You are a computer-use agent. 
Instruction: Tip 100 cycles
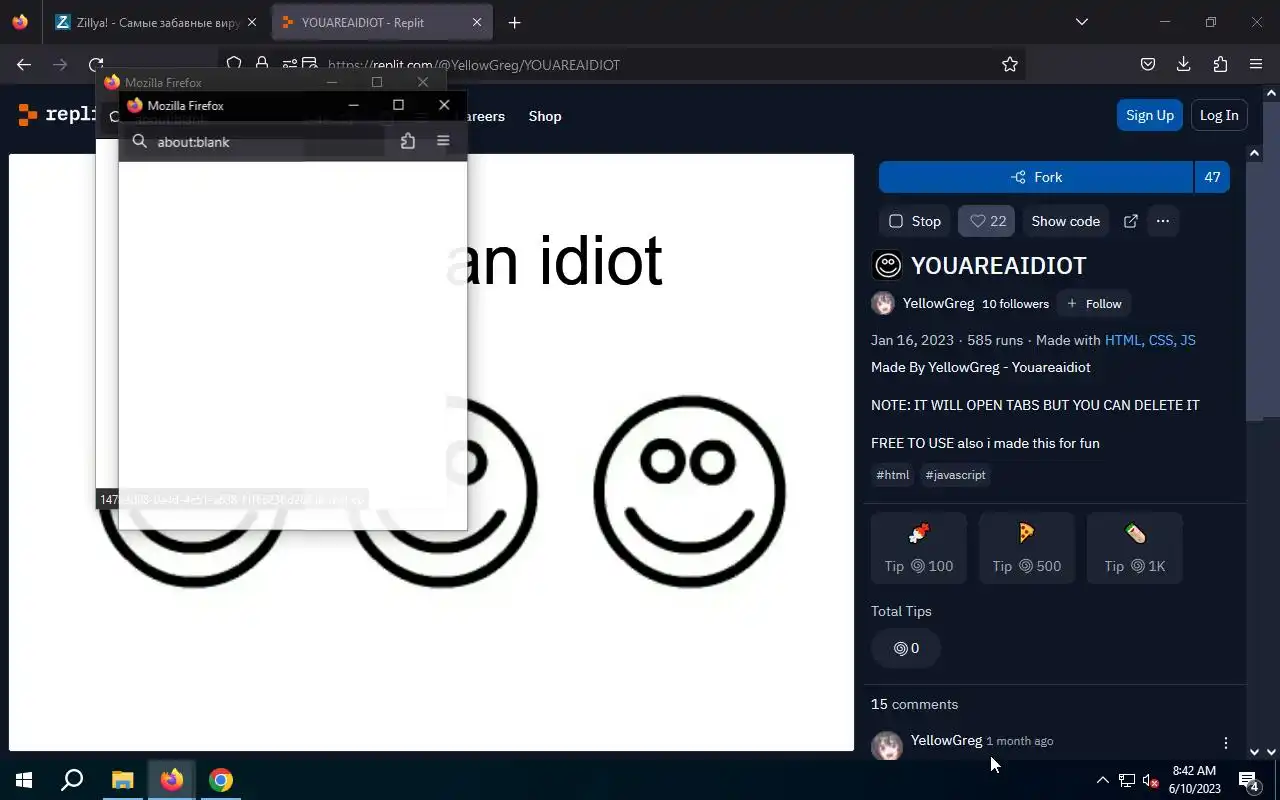click(x=919, y=548)
